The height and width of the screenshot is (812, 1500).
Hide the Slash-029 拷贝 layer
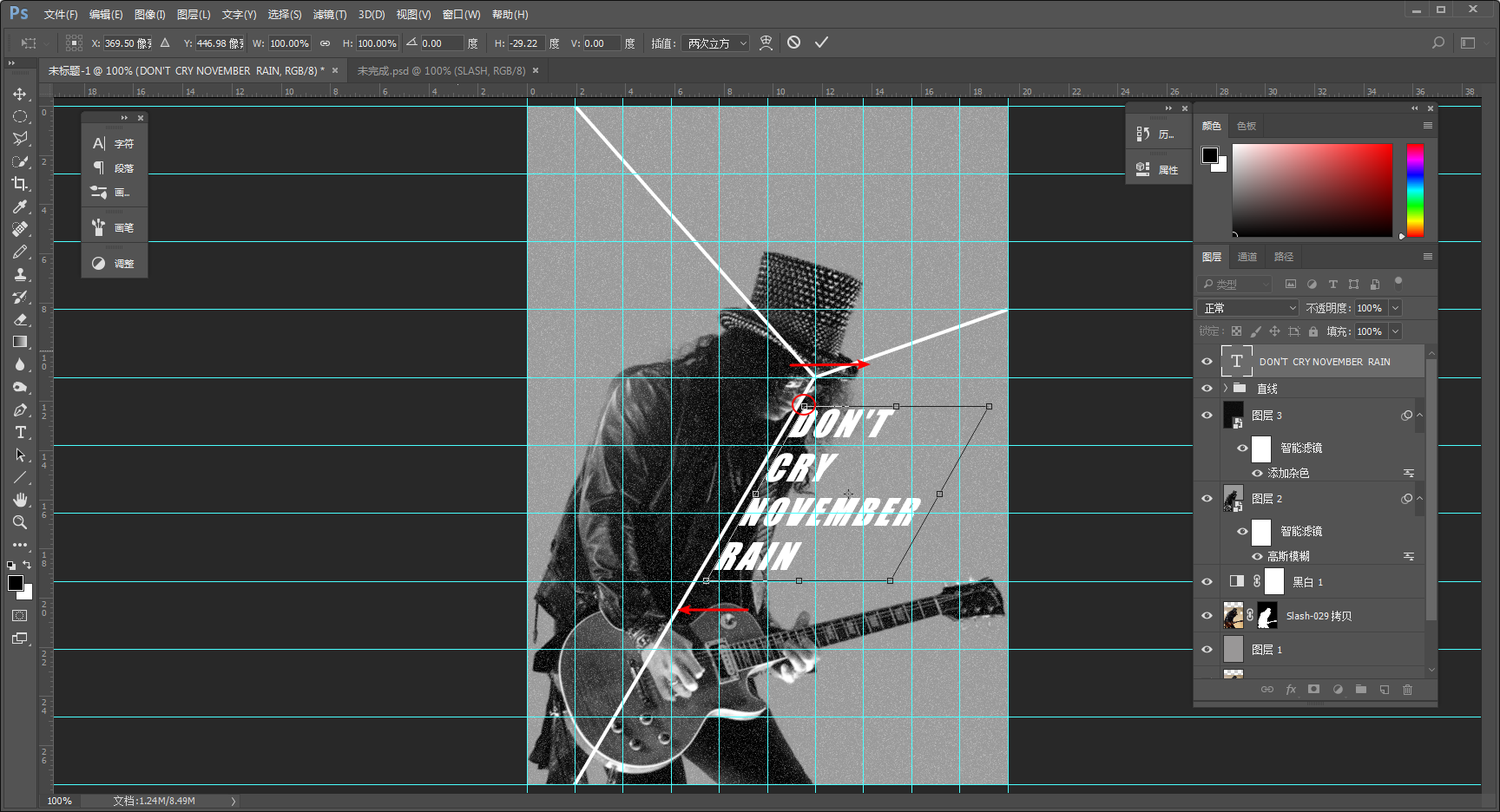[x=1207, y=616]
